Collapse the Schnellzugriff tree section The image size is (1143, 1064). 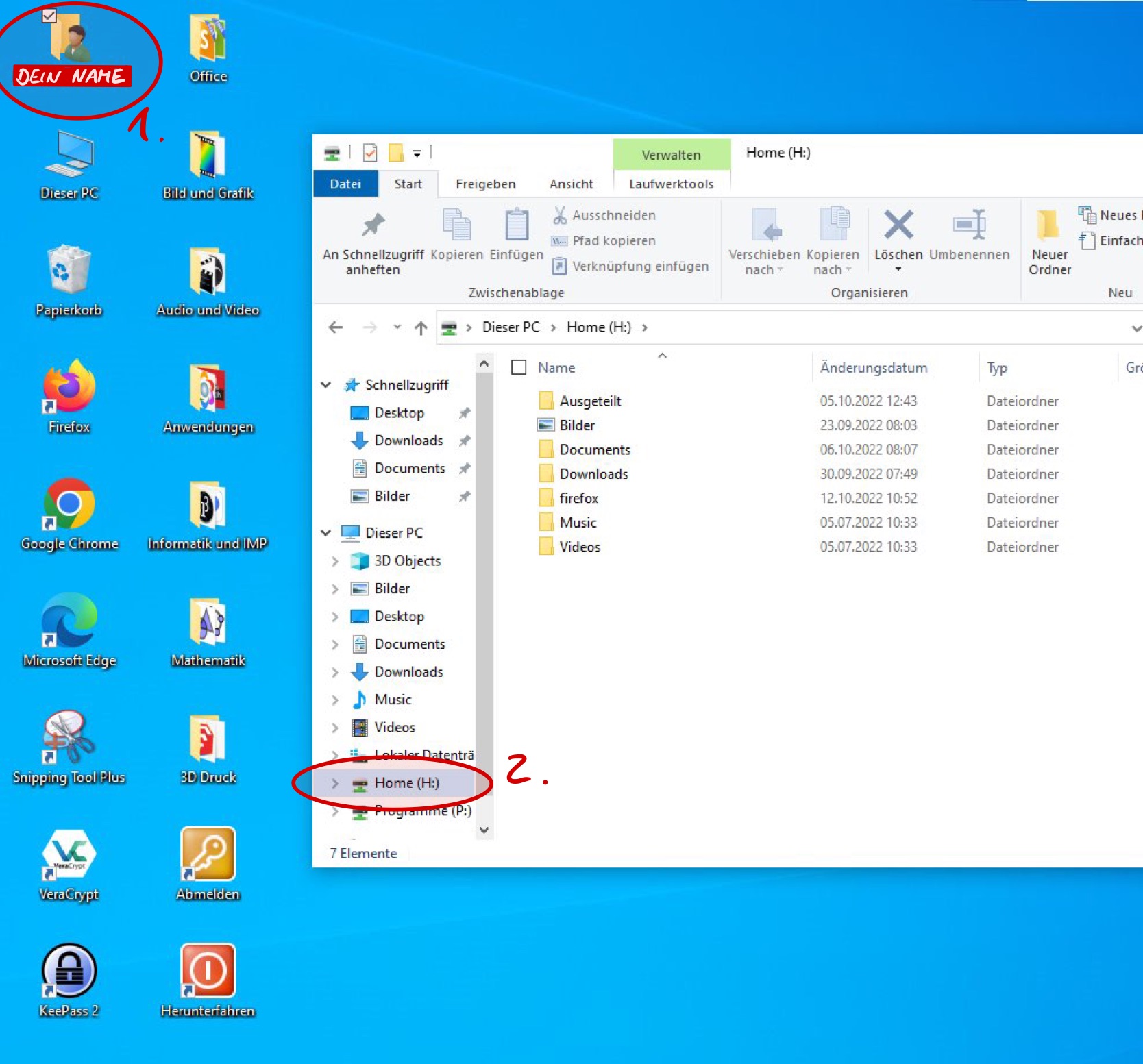click(x=326, y=385)
